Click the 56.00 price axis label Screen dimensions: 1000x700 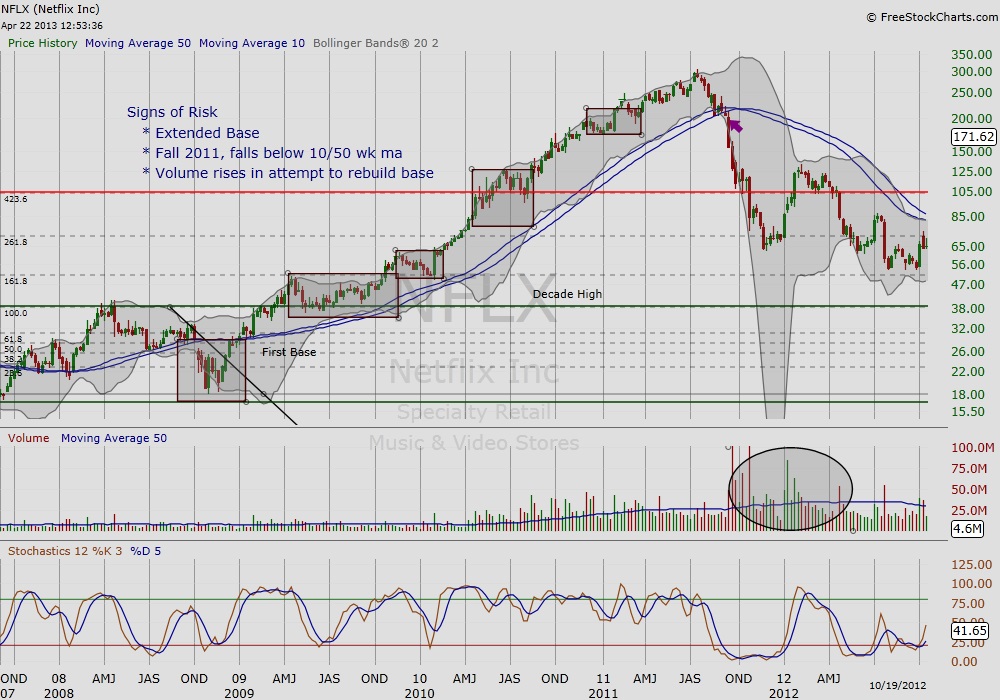tap(969, 265)
